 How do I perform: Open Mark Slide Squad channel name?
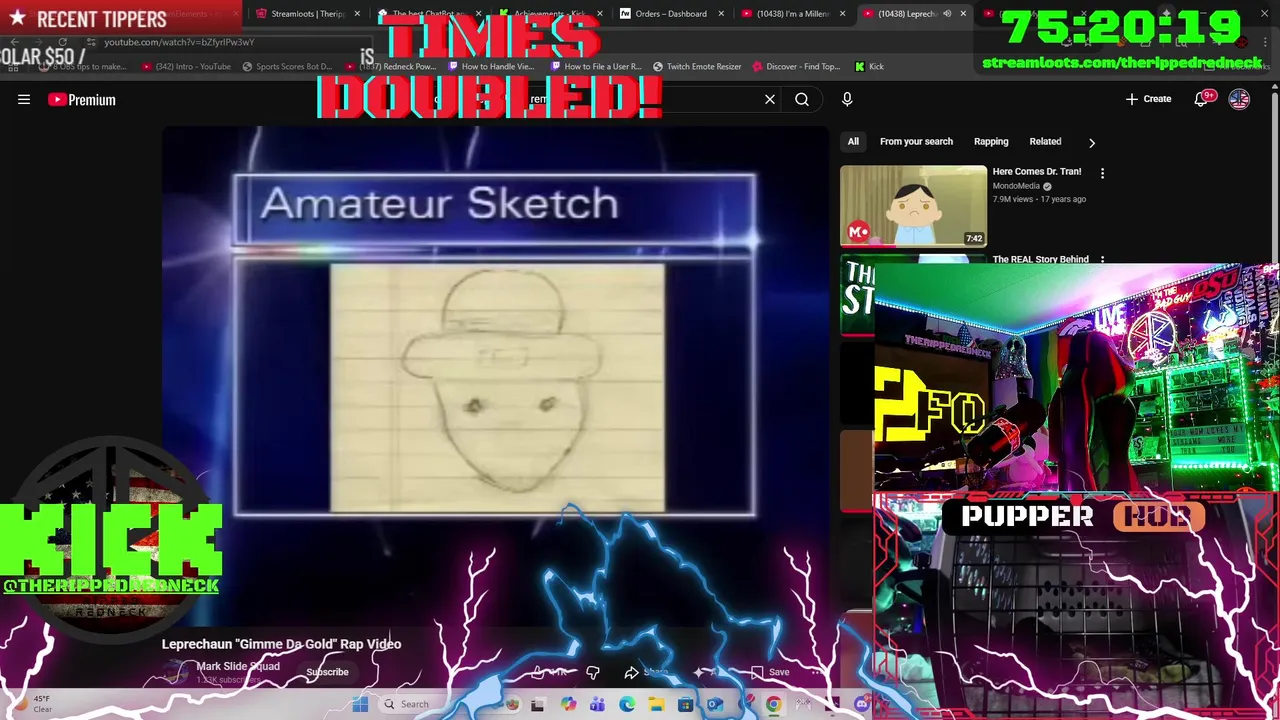[x=238, y=666]
